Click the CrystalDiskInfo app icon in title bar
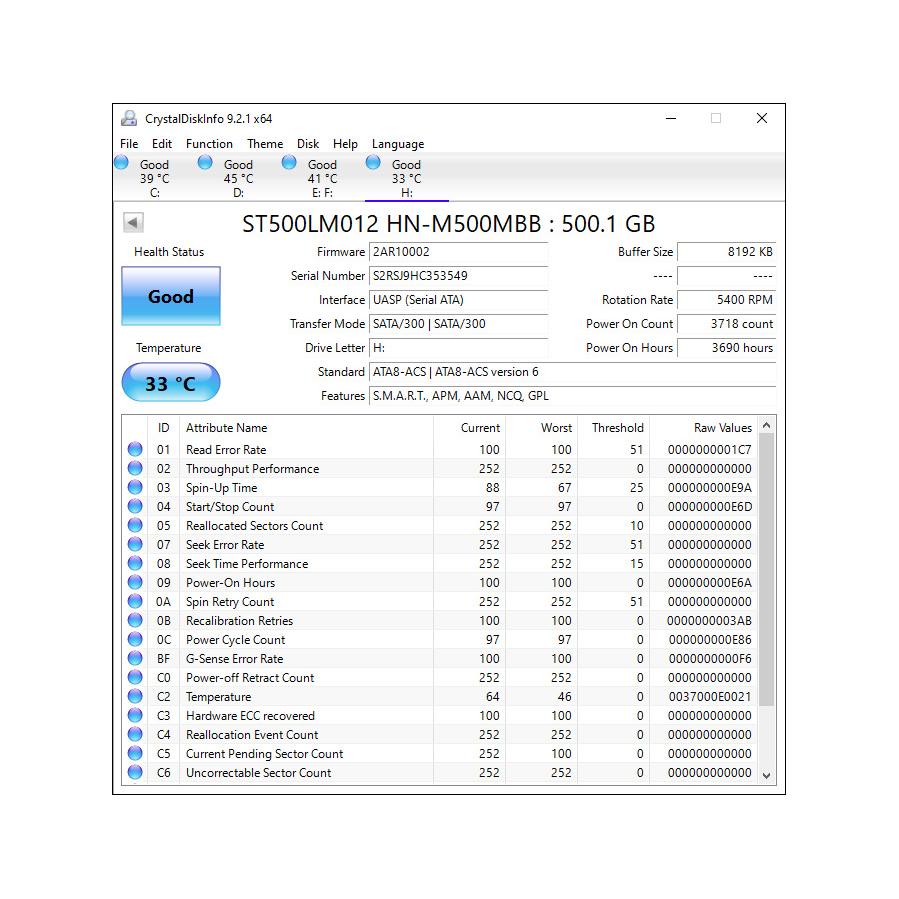This screenshot has width=899, height=899. click(x=129, y=118)
